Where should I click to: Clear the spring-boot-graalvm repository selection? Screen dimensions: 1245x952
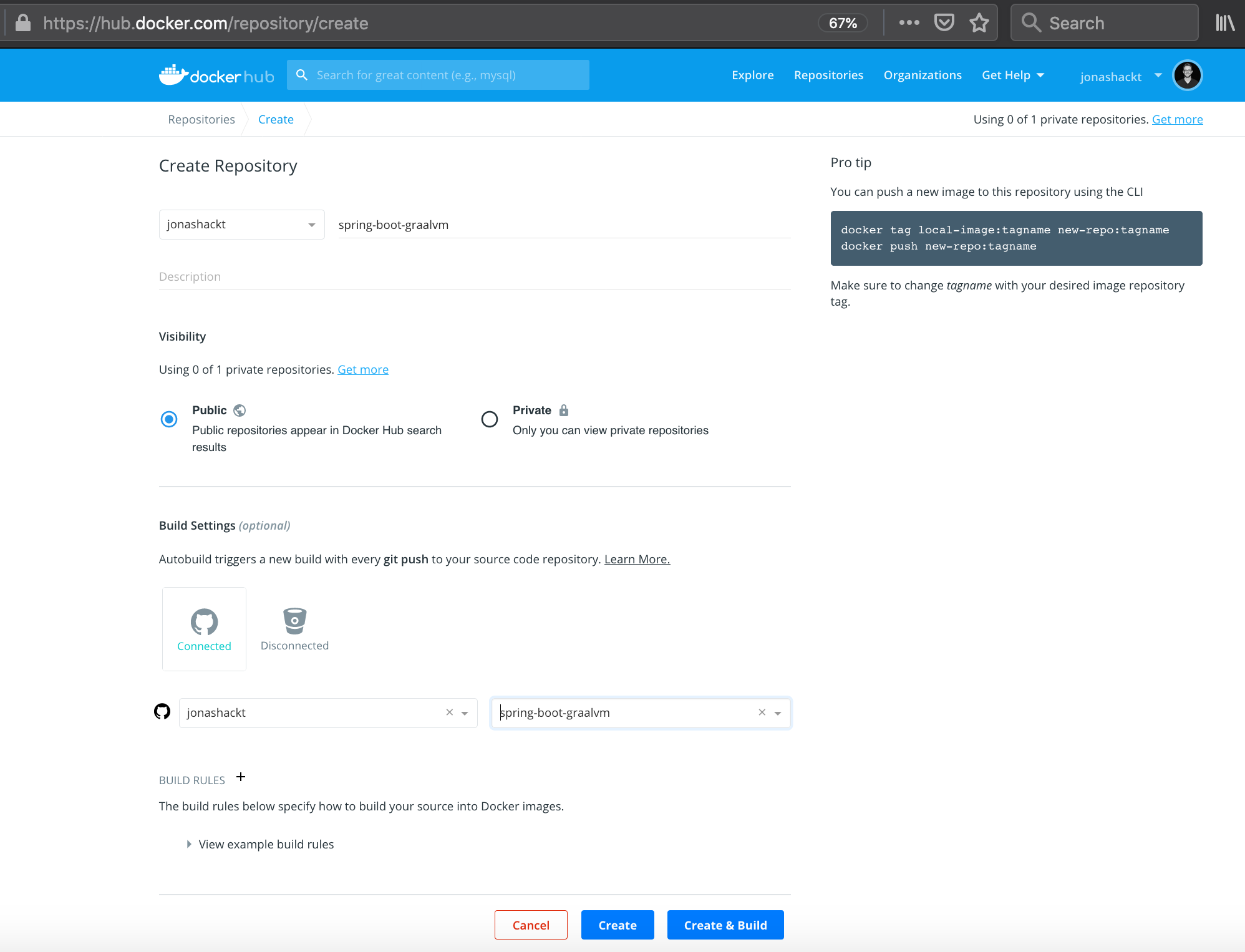pos(762,712)
